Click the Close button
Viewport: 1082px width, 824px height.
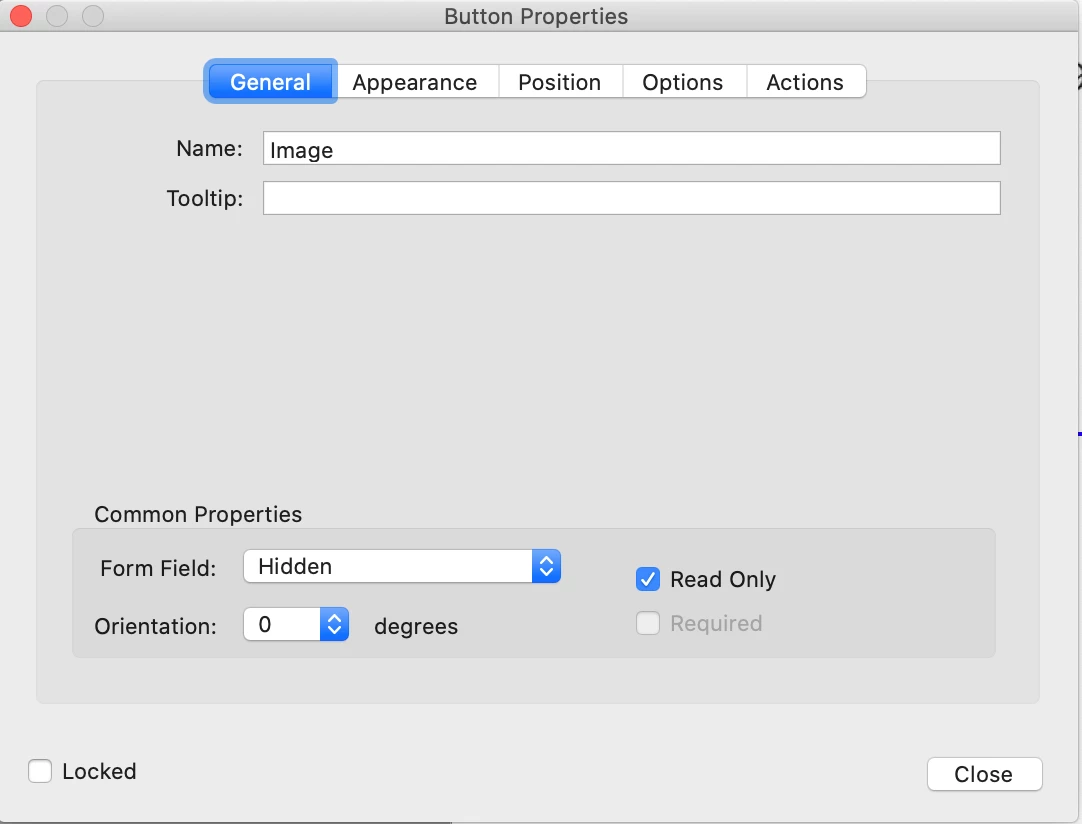(985, 774)
